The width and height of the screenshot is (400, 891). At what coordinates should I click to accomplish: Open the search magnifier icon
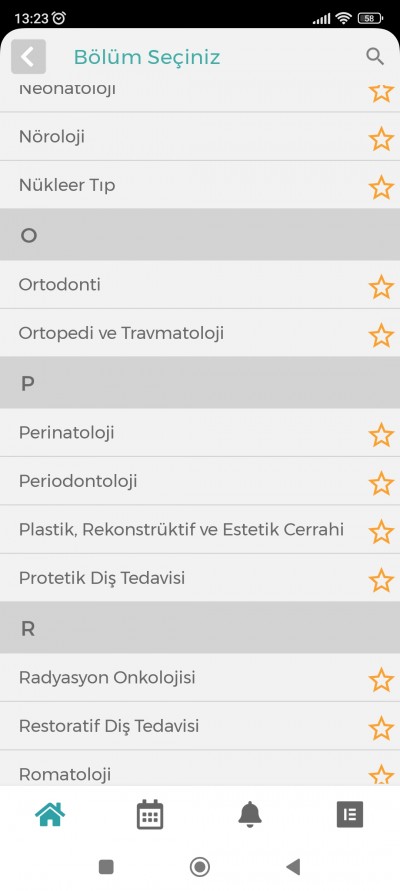click(x=374, y=56)
